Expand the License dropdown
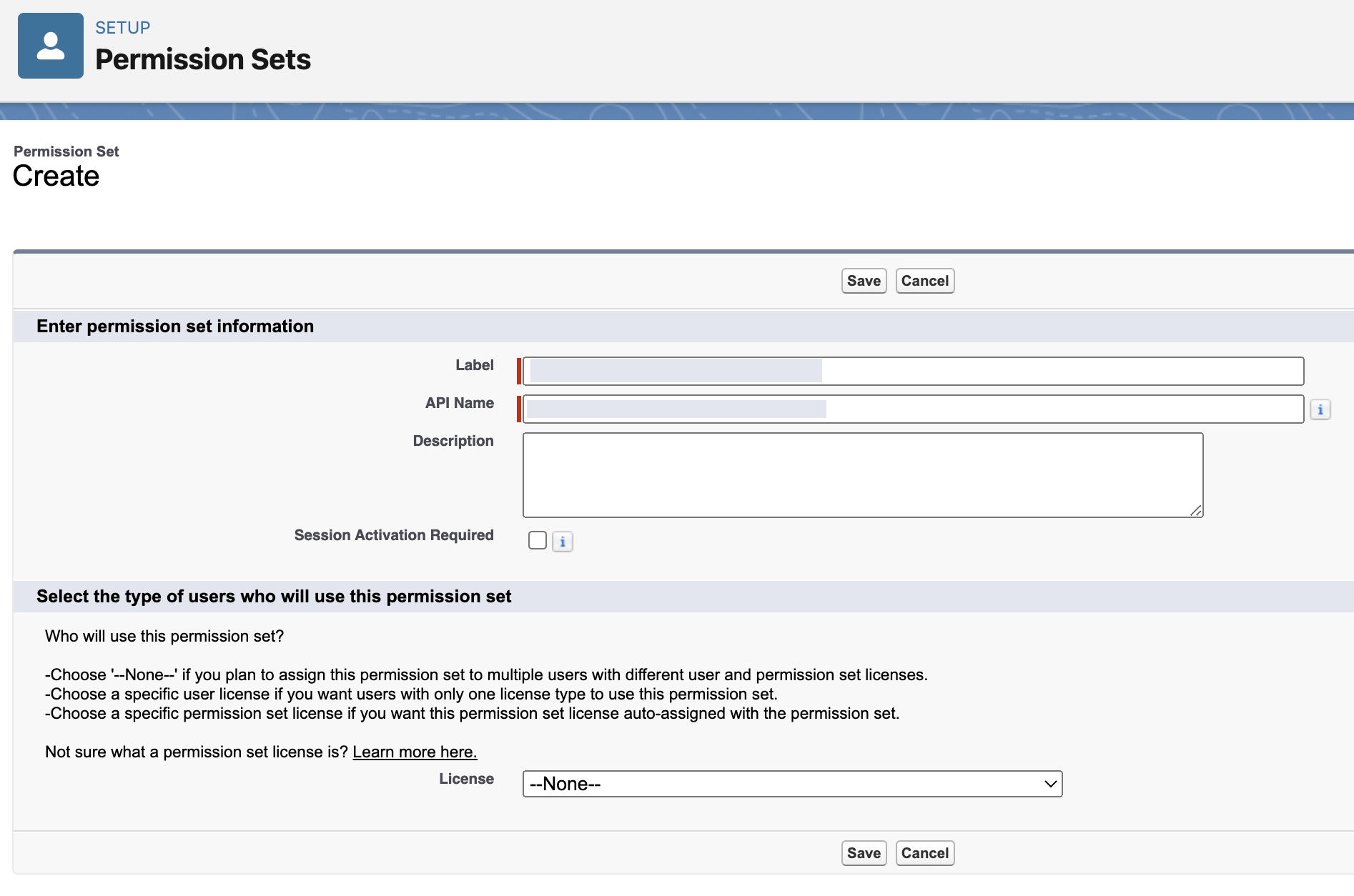The width and height of the screenshot is (1354, 896). coord(792,784)
